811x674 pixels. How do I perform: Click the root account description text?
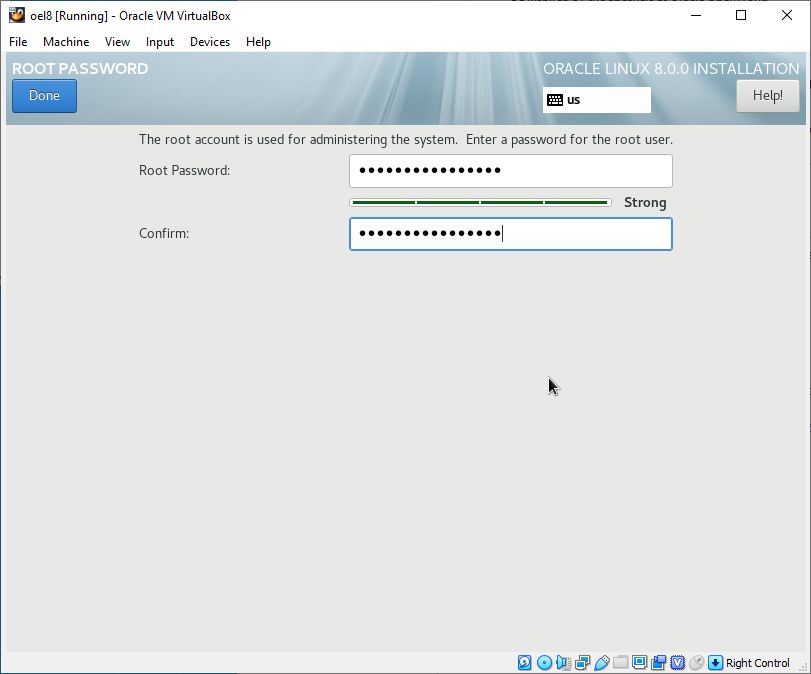(x=406, y=140)
